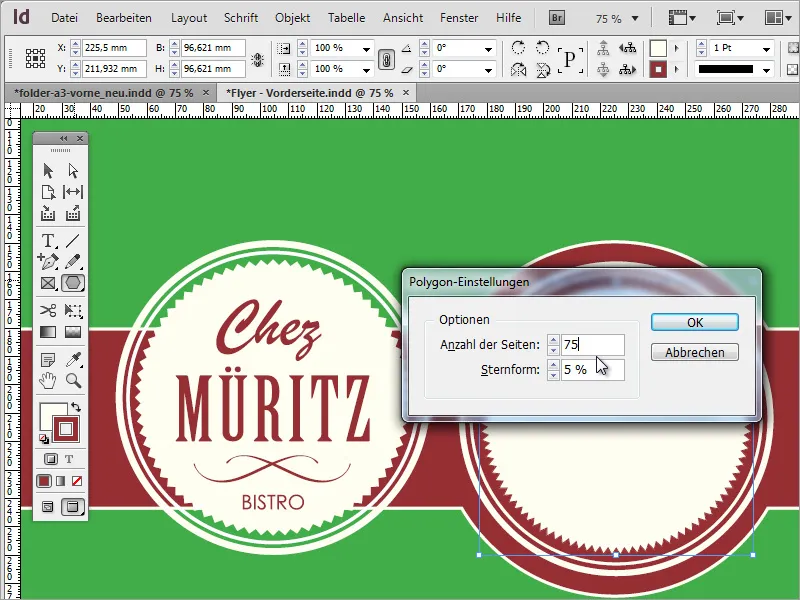Confirm polygon settings with OK

pos(693,322)
